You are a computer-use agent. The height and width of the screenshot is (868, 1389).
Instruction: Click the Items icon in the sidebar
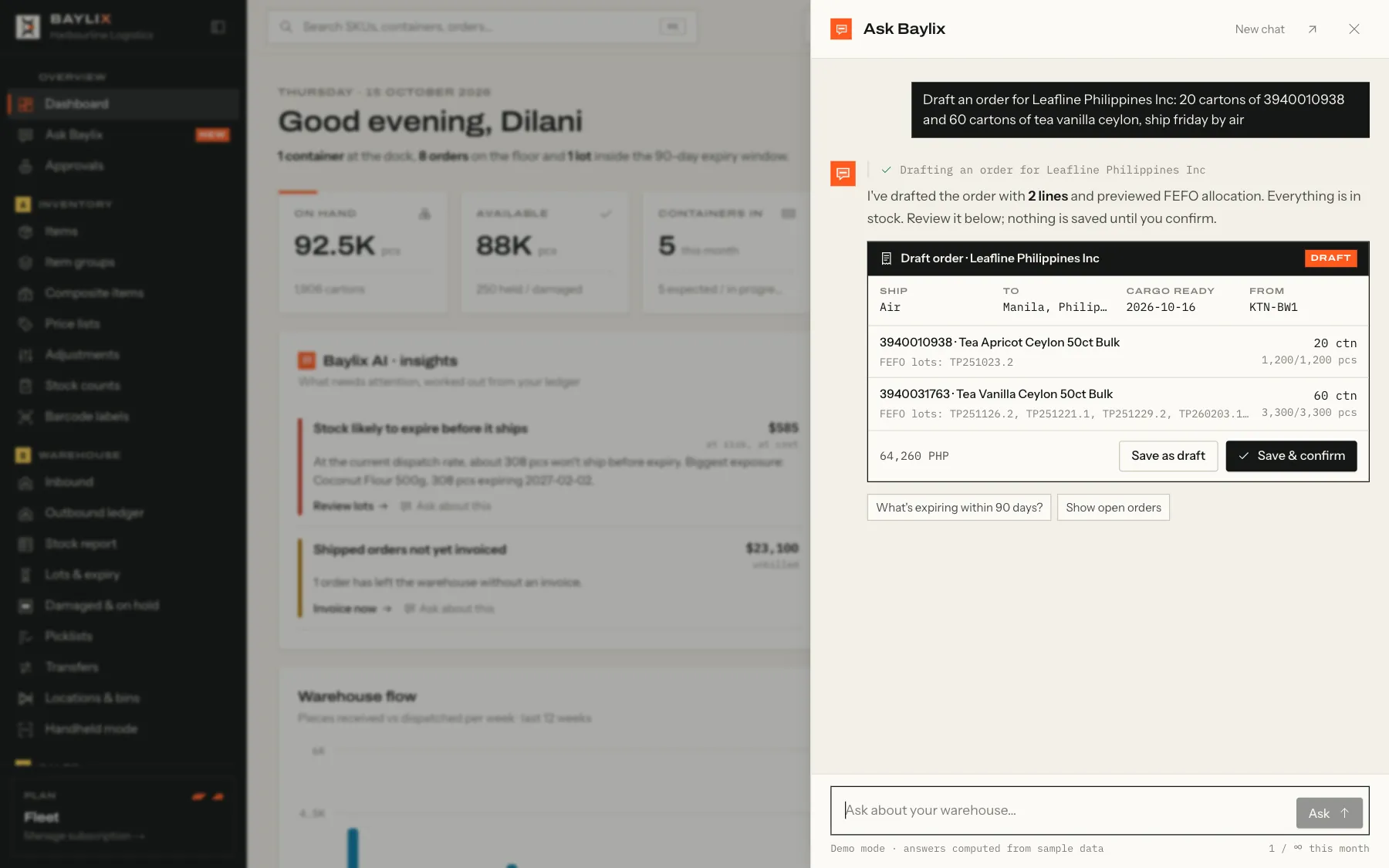coord(25,231)
